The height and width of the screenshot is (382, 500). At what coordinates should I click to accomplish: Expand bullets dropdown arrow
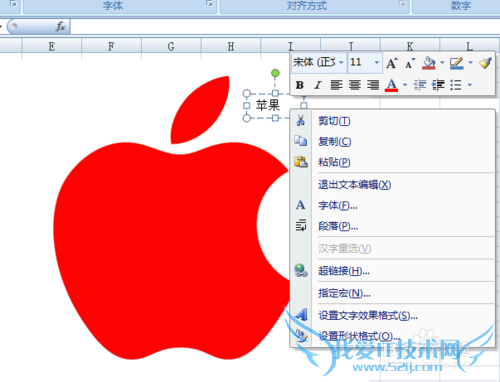[470, 85]
